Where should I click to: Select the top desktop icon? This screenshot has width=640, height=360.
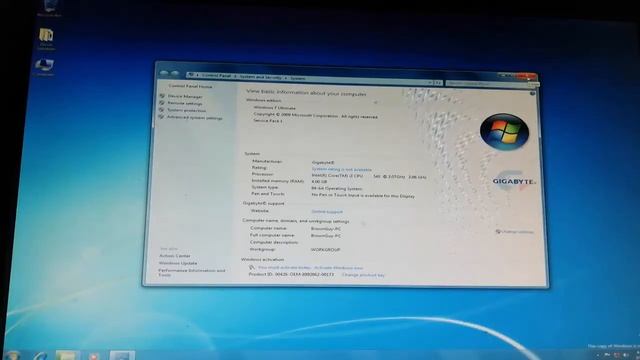(49, 8)
